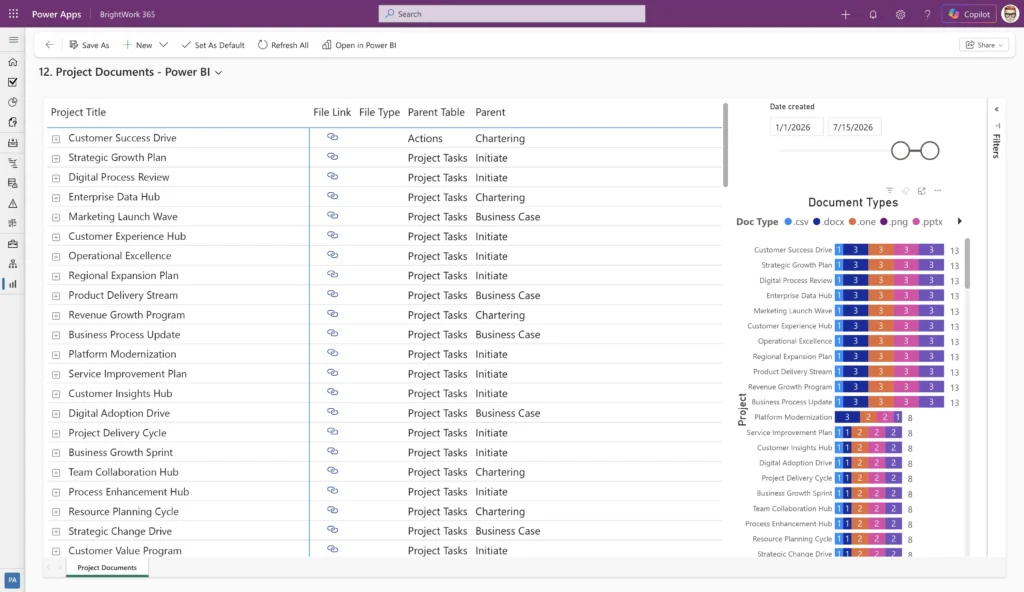Show more Doc Type legend items arrow
Image resolution: width=1024 pixels, height=592 pixels.
959,222
